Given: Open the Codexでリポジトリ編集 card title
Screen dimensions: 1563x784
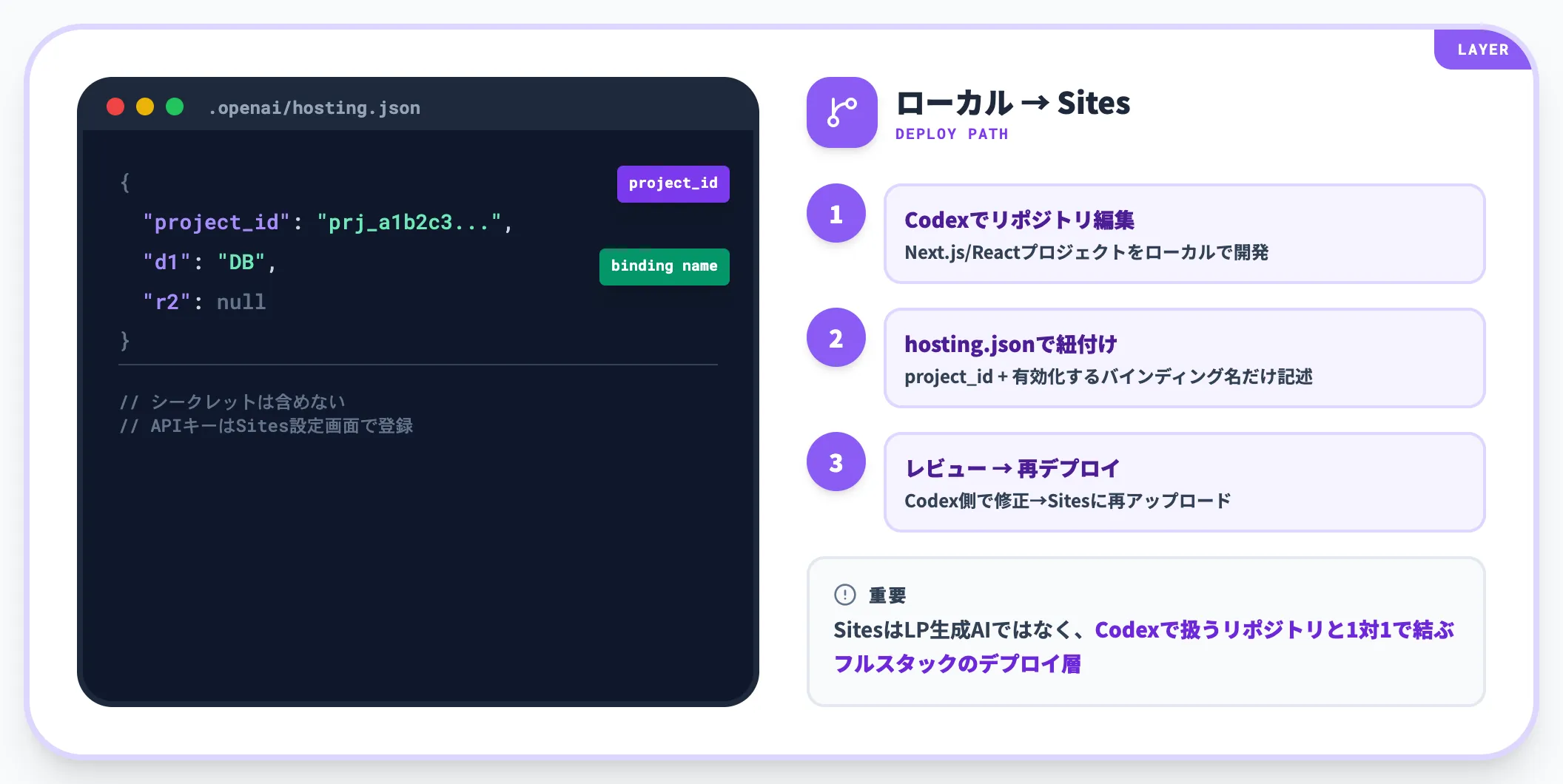Looking at the screenshot, I should point(1019,220).
